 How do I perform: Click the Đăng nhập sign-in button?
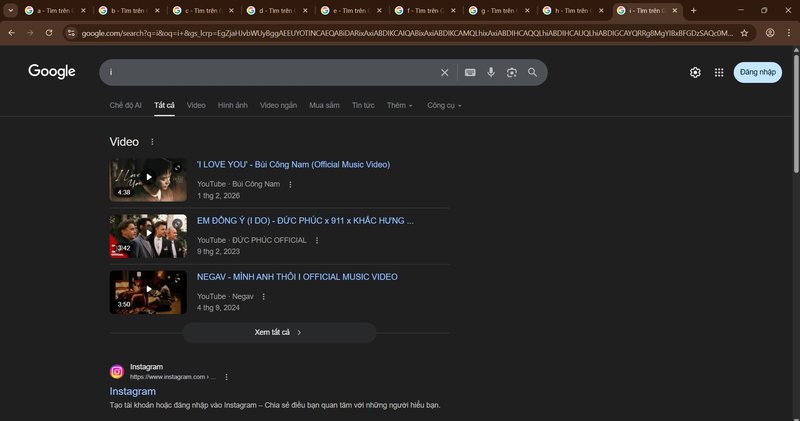[x=758, y=72]
